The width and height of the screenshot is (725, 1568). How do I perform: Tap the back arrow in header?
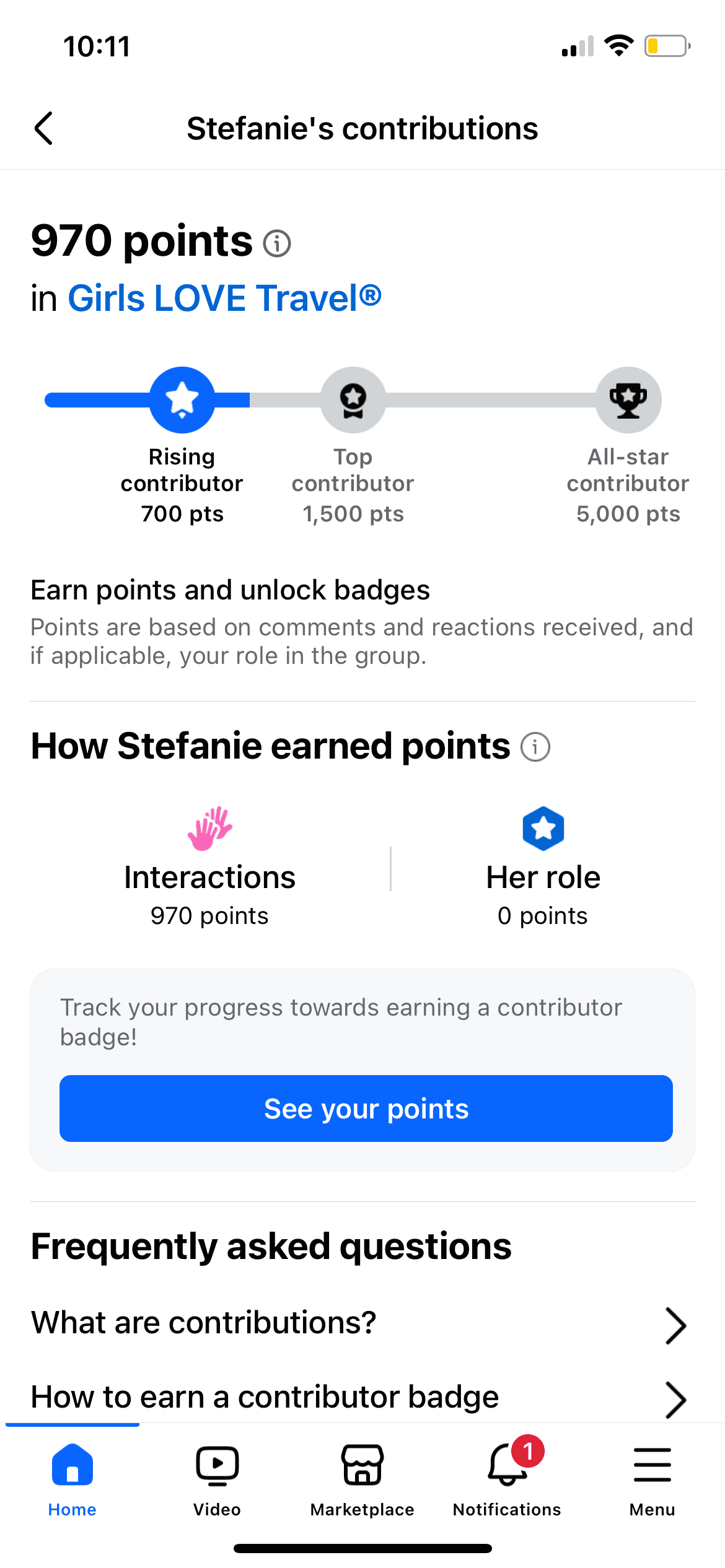43,129
